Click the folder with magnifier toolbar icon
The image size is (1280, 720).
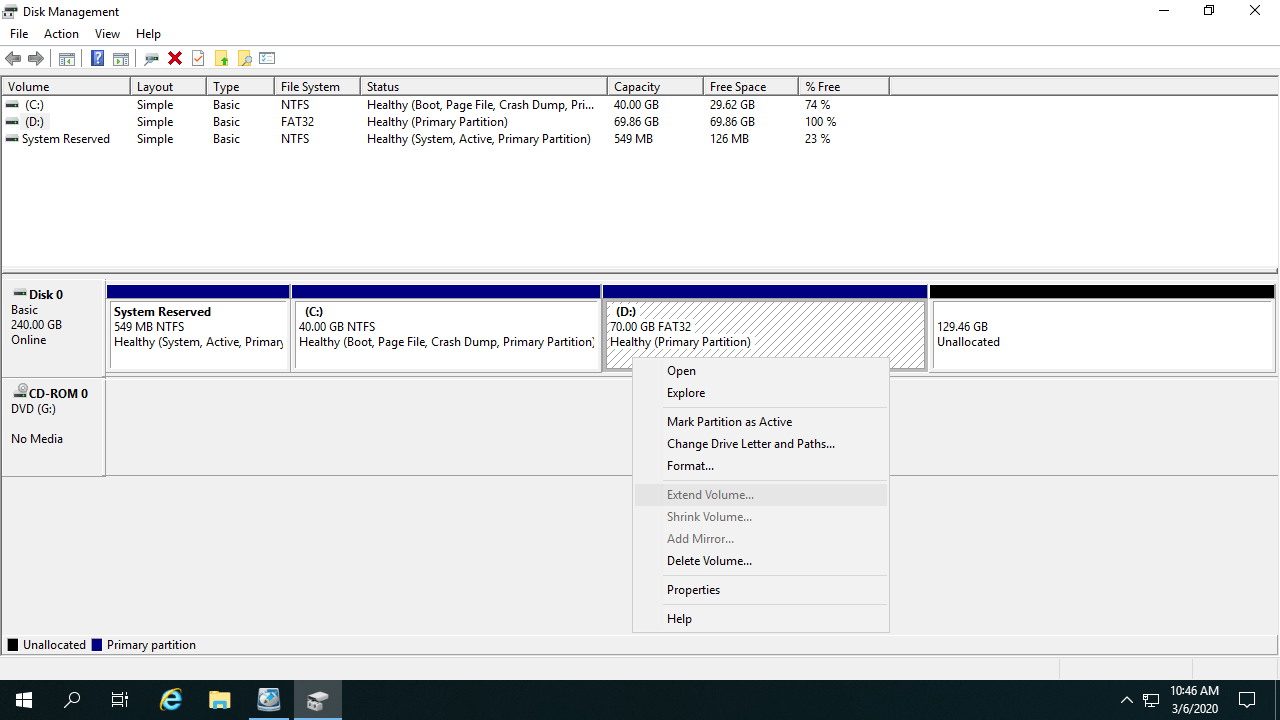244,58
